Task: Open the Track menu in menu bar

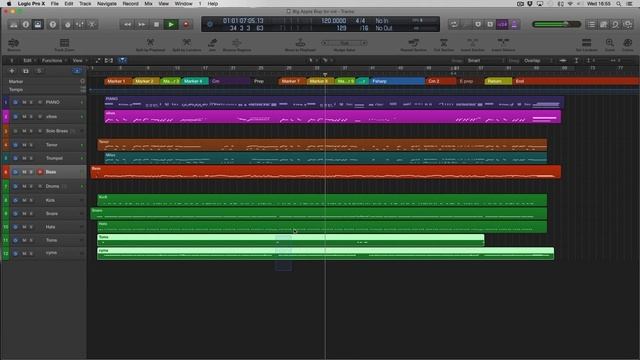Action: tap(85, 4)
